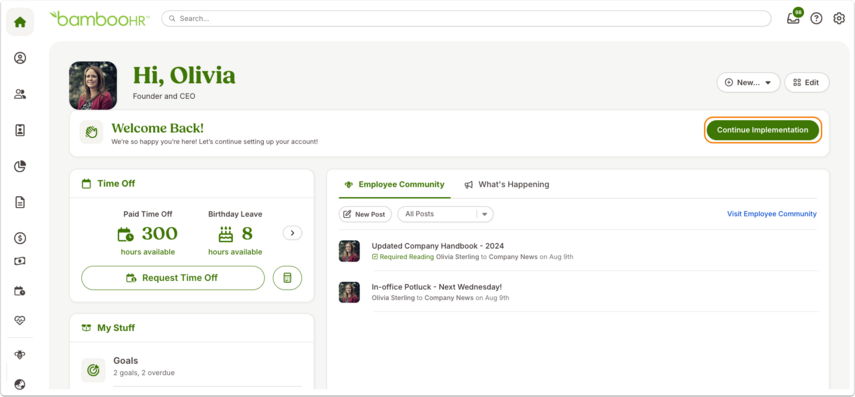
Task: Open the settings gear icon
Action: coord(839,19)
